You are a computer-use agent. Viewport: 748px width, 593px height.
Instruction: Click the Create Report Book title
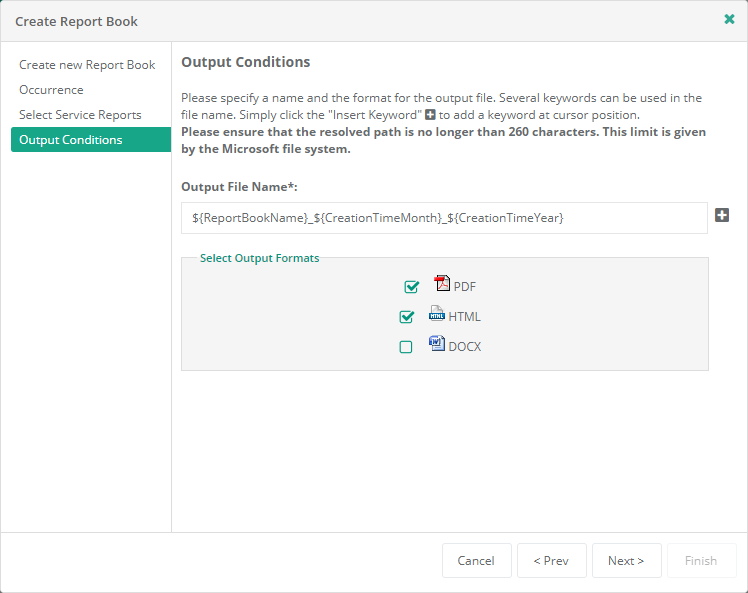76,21
